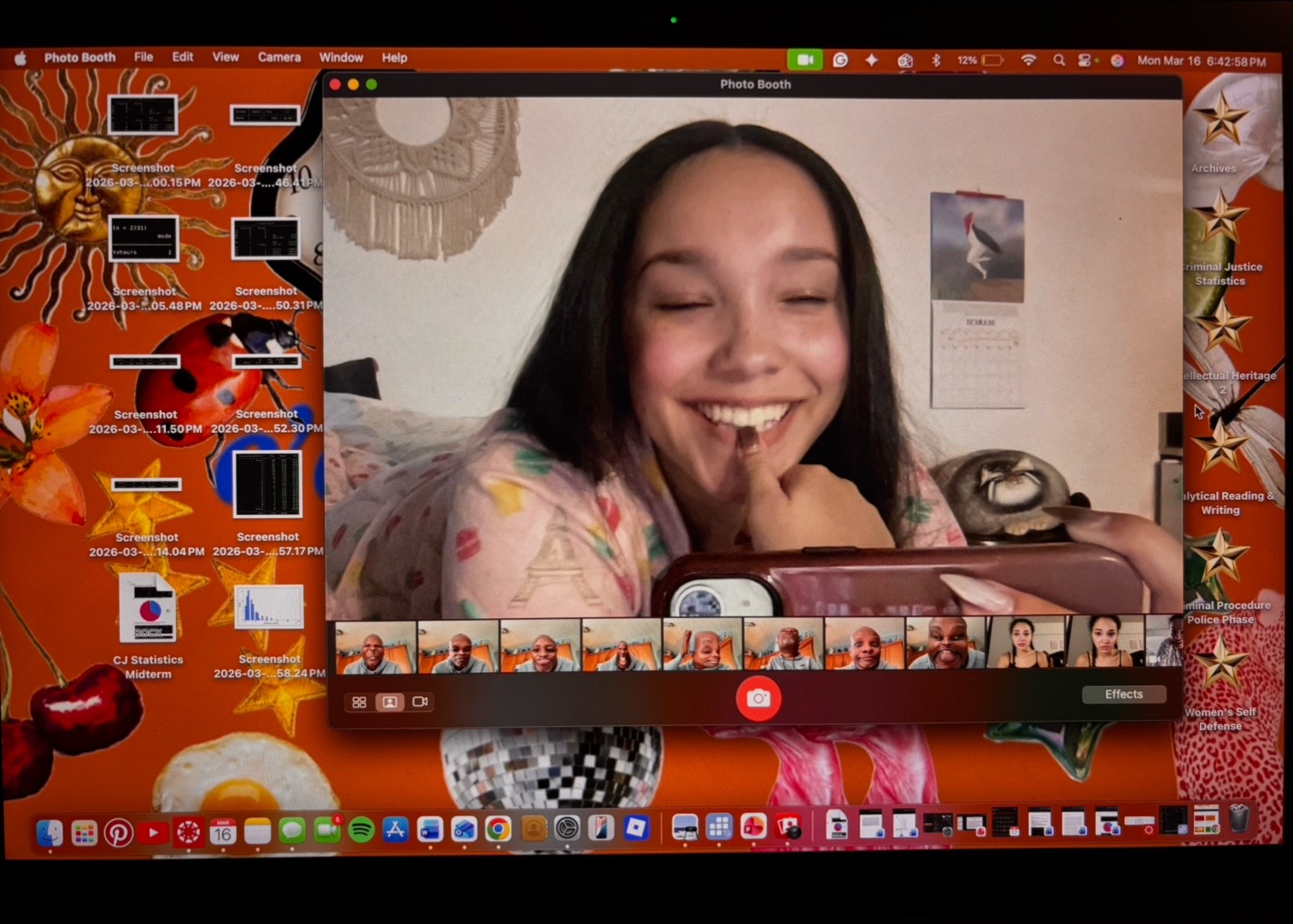Screen dimensions: 1293x924
Task: Open the Apple menu
Action: [x=20, y=58]
